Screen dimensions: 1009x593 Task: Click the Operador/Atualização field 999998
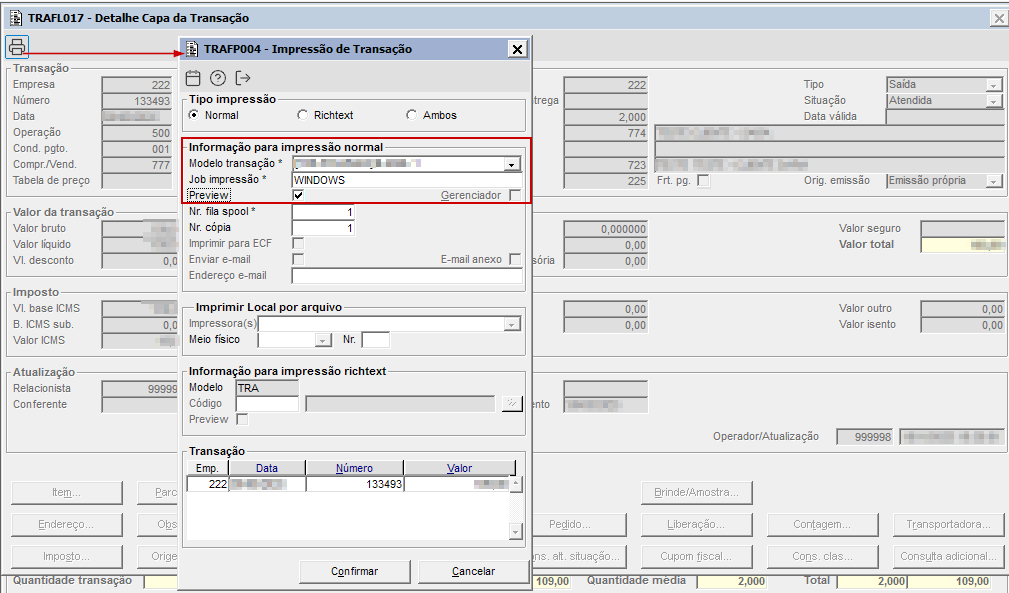pos(866,437)
